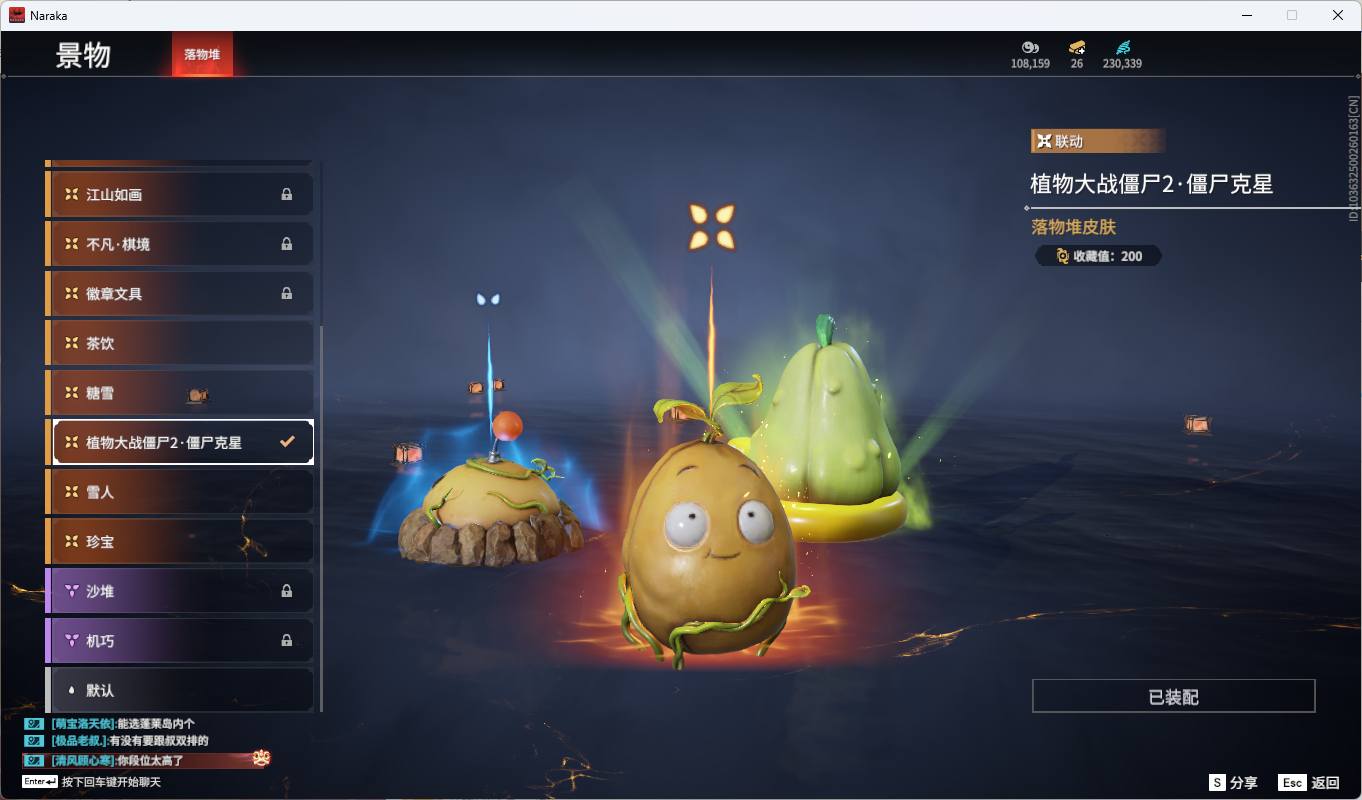Select the 糖雪 skin entry
This screenshot has height=800, width=1362.
[x=180, y=393]
